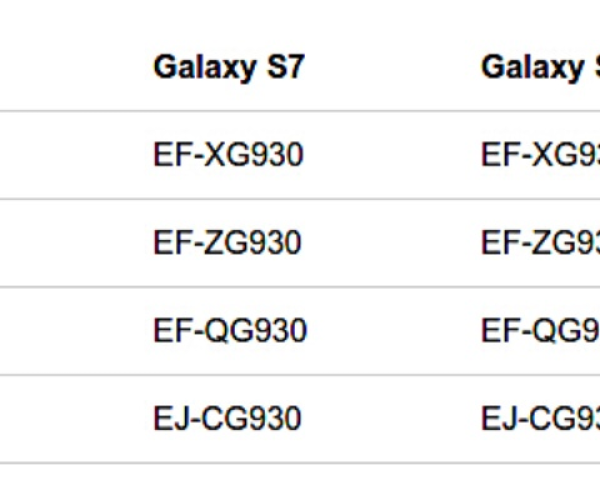Click the row divider between EF-XG930 and EF-ZG930
This screenshot has width=600, height=500.
coord(229,199)
